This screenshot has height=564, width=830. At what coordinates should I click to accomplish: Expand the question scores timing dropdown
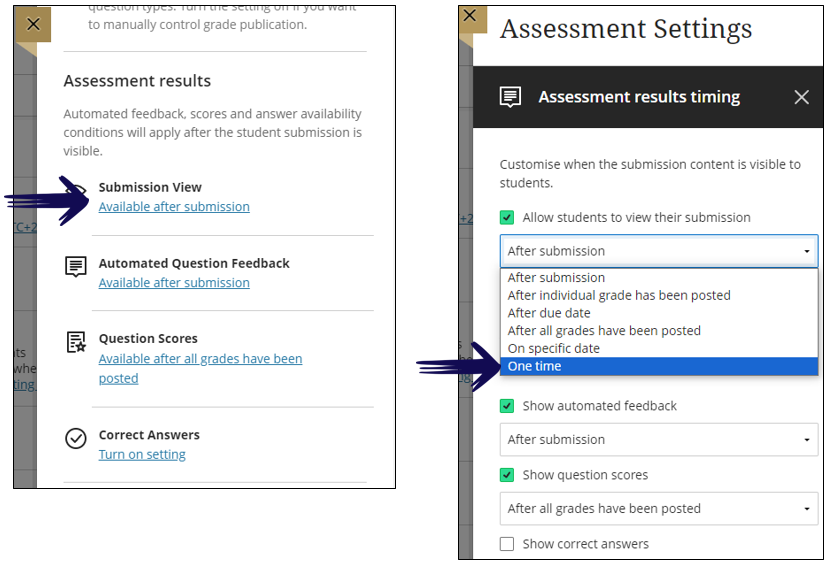pyautogui.click(x=658, y=508)
